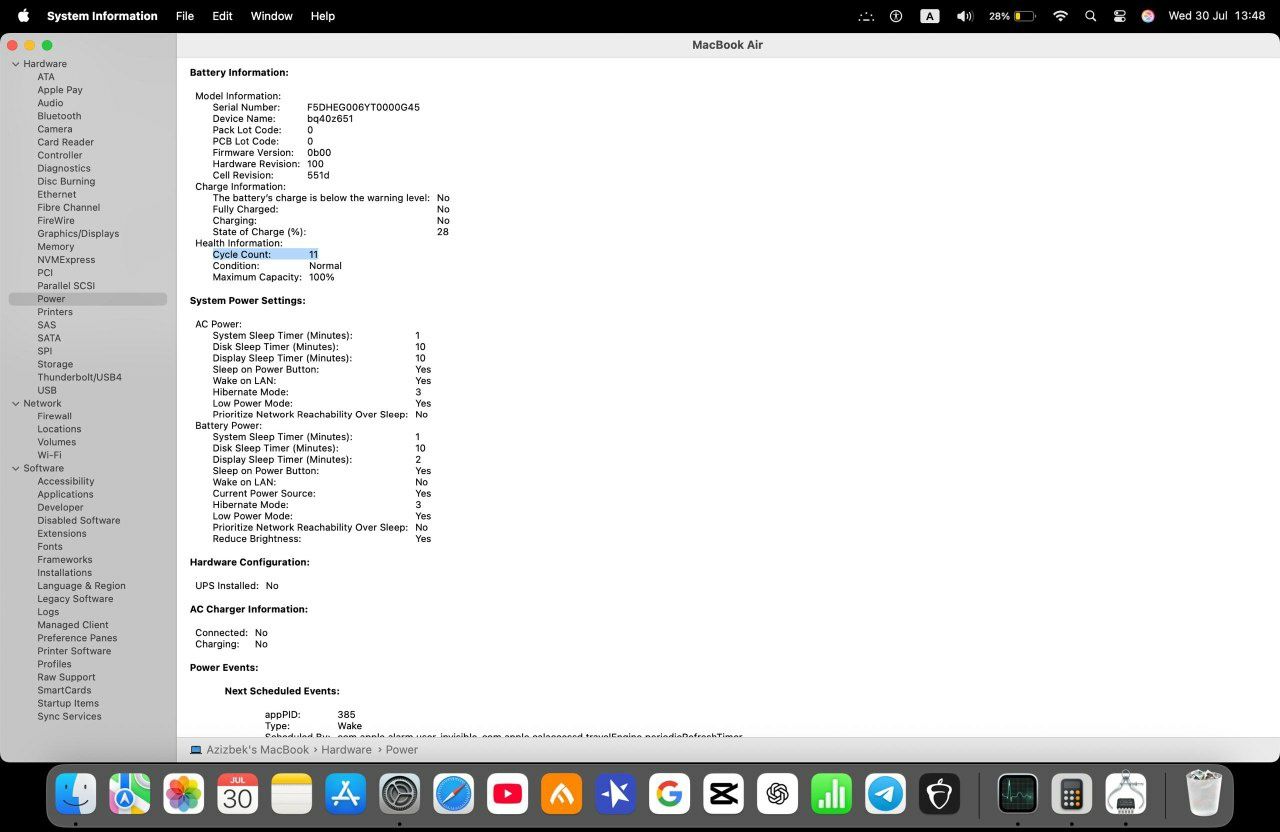Collapse the Software section
This screenshot has height=832, width=1280.
pyautogui.click(x=15, y=469)
